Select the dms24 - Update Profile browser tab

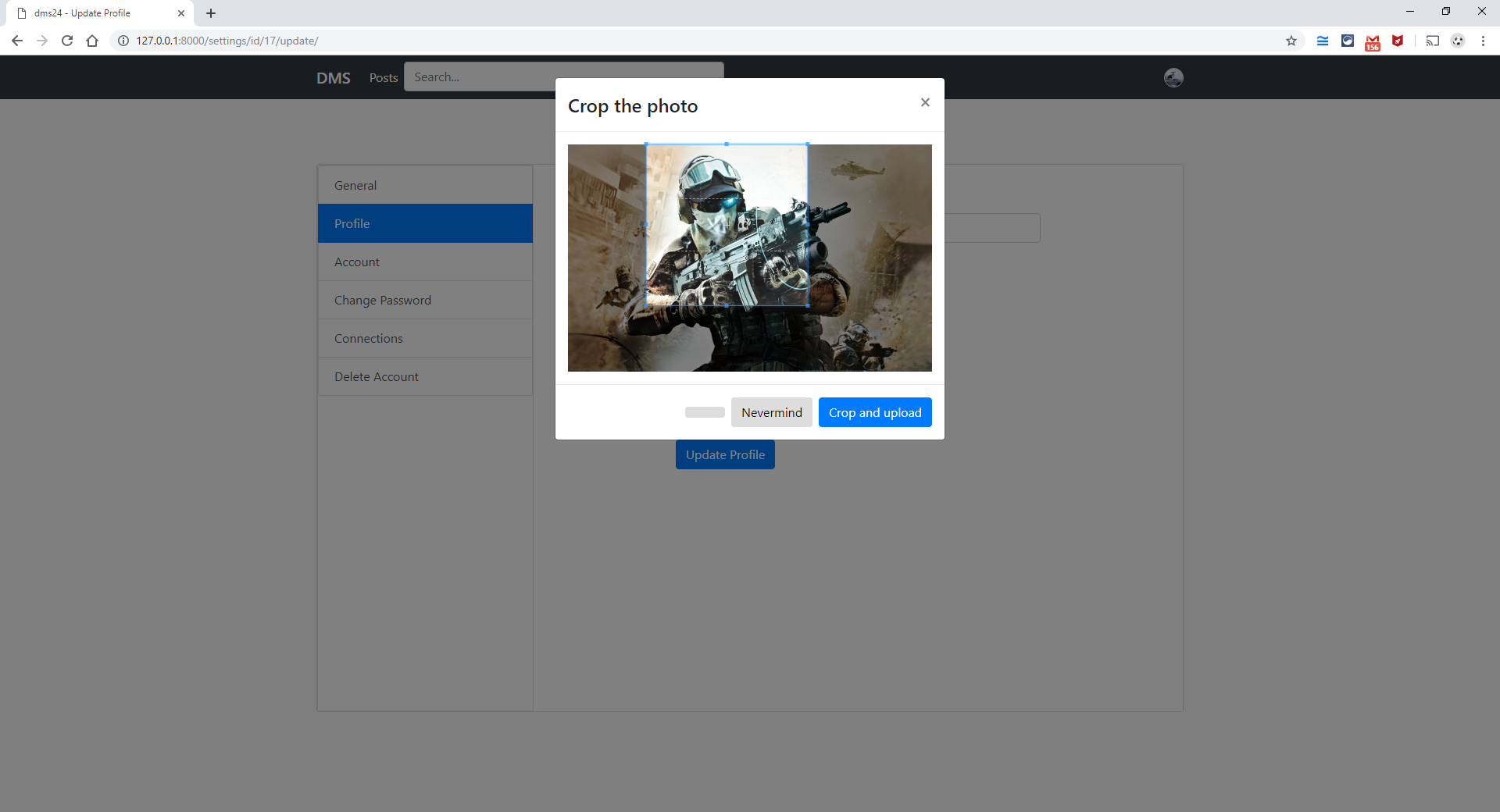[x=100, y=13]
